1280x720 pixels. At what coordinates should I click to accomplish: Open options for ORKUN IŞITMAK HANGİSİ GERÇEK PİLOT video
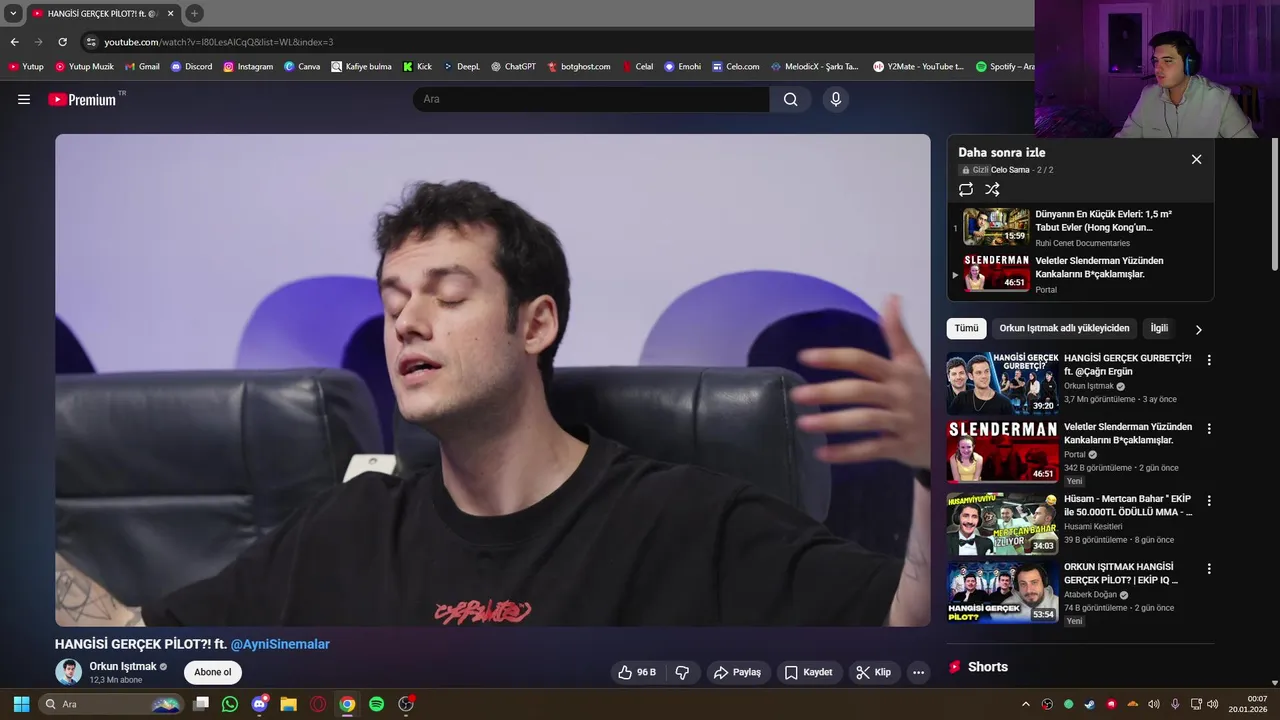[x=1209, y=568]
